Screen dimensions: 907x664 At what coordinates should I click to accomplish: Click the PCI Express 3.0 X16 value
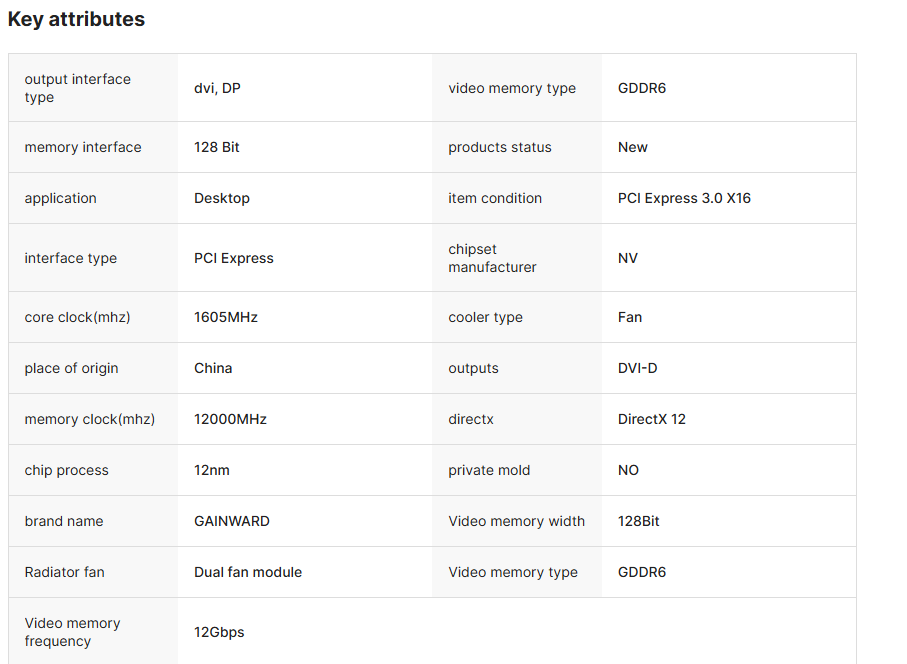point(683,198)
